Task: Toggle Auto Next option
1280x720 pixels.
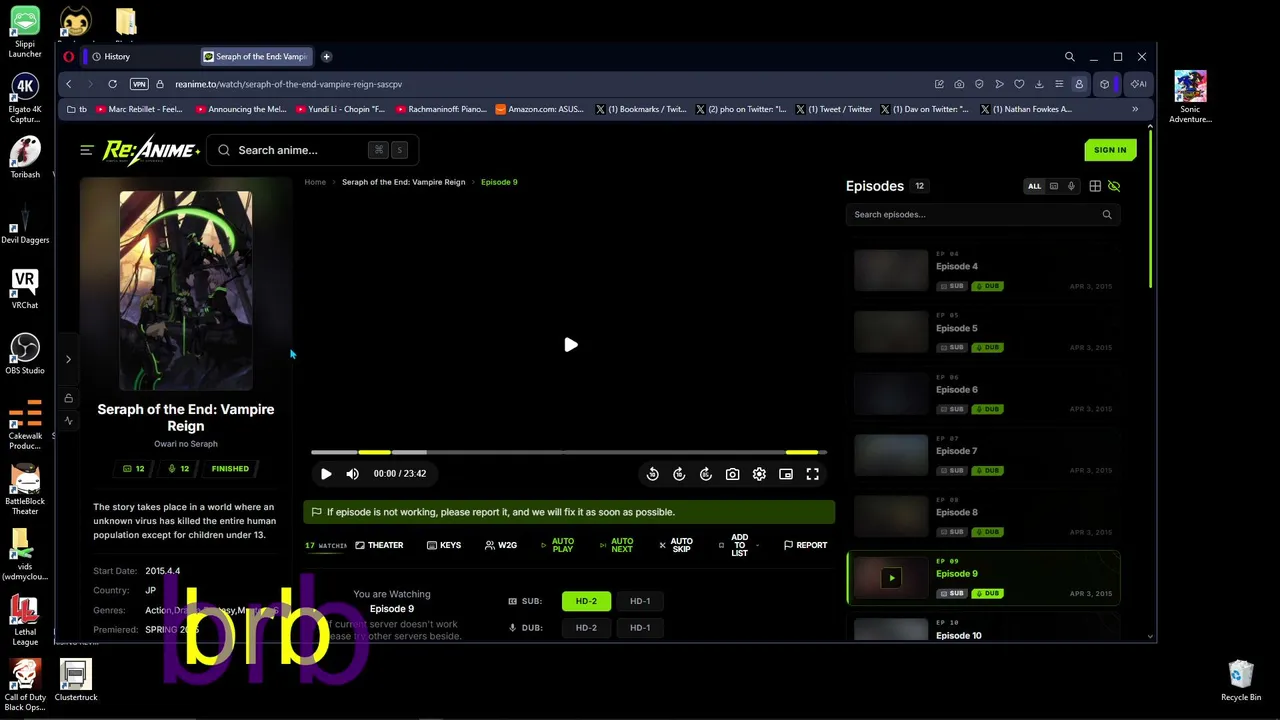Action: pyautogui.click(x=617, y=545)
